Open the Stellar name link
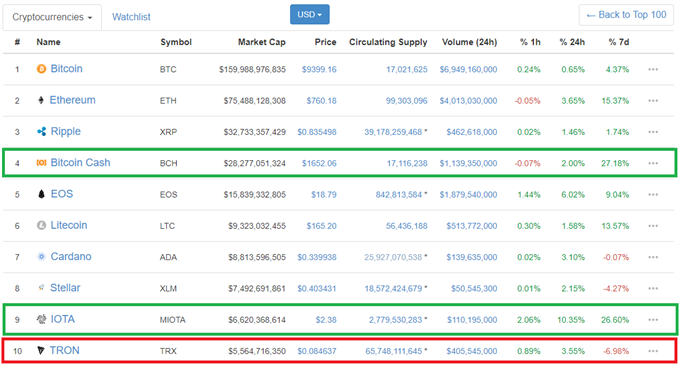The image size is (679, 365). click(x=65, y=287)
